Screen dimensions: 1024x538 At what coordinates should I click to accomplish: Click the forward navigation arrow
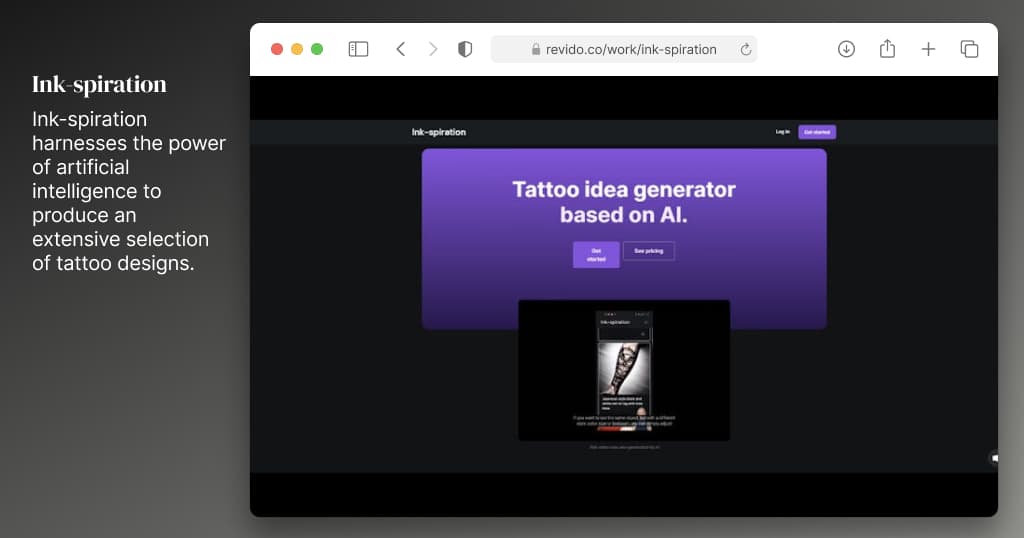[433, 49]
